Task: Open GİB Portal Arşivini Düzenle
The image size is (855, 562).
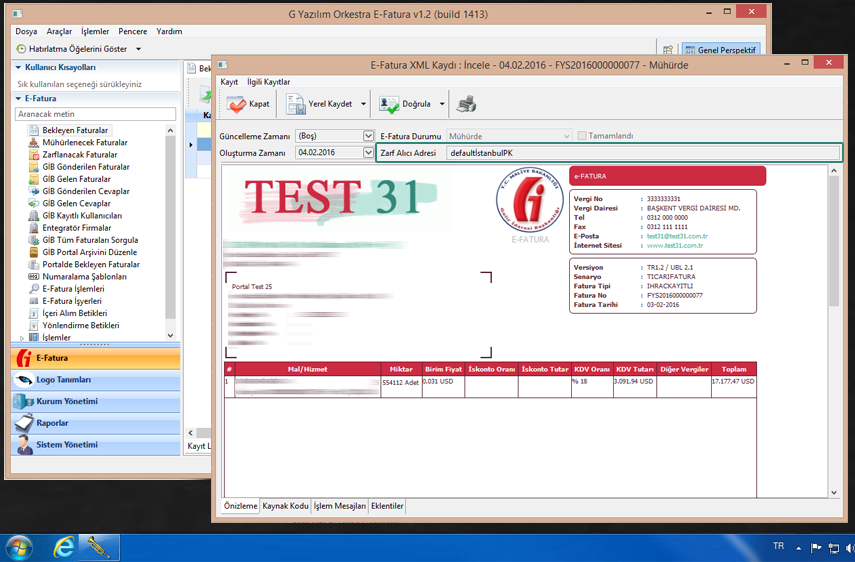Action: tap(89, 252)
